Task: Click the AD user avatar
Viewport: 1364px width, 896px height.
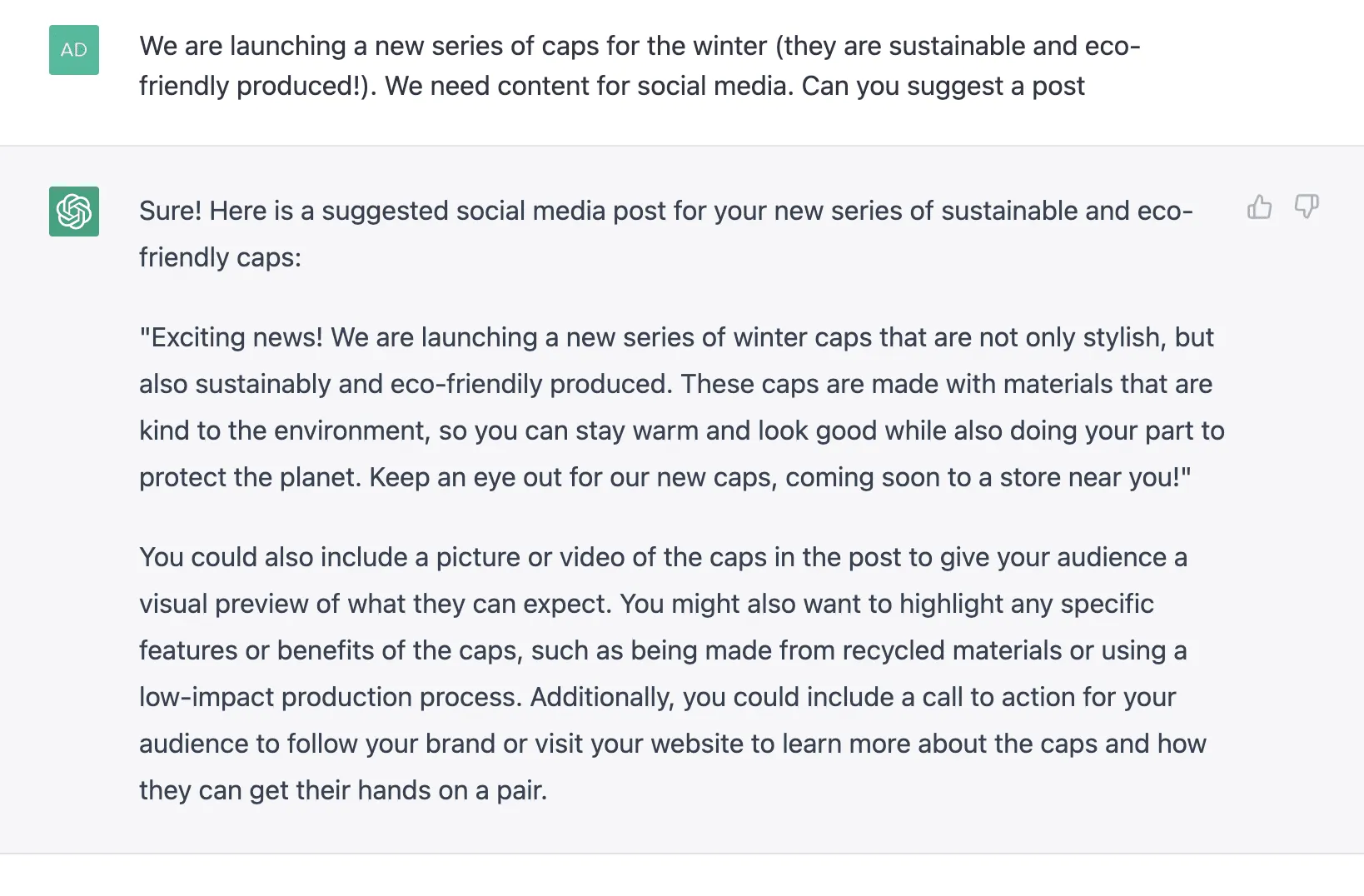Action: [74, 50]
